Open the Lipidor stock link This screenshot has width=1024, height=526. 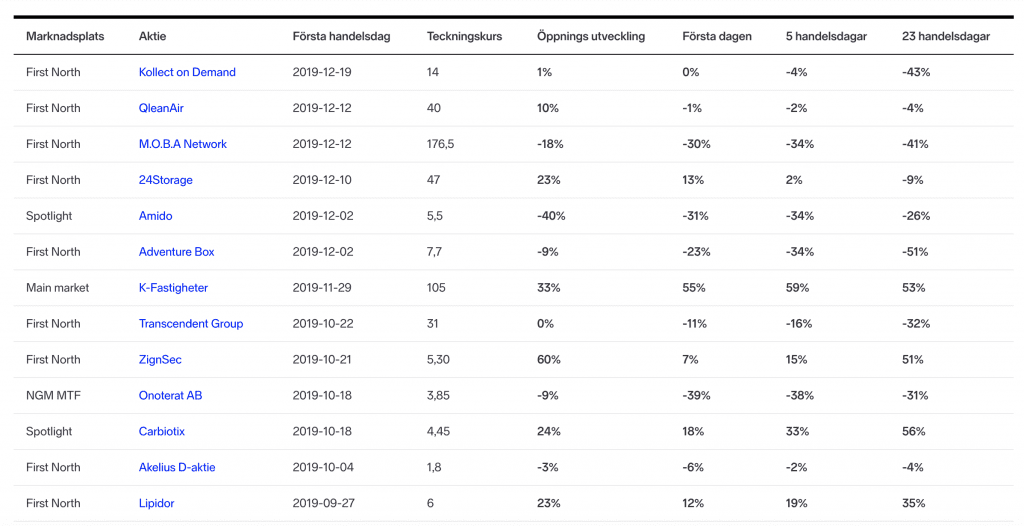tap(159, 504)
